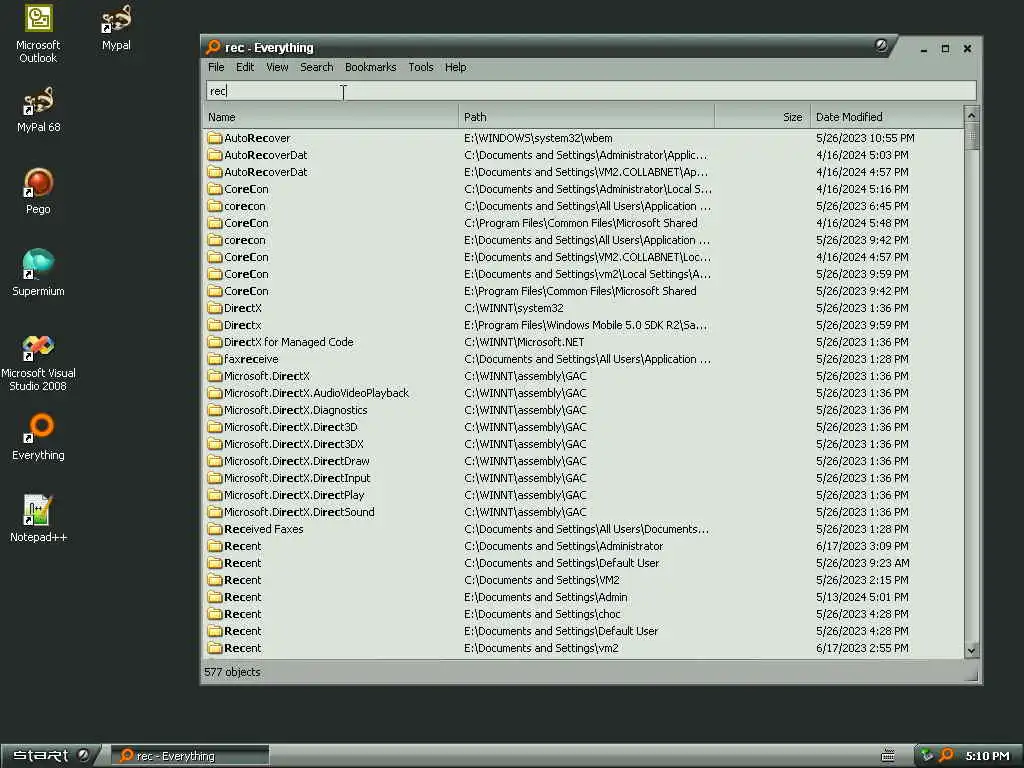Click folder icon of Microsoft.DirectX.AudioVideoPlayback
The image size is (1024, 768).
click(x=215, y=393)
